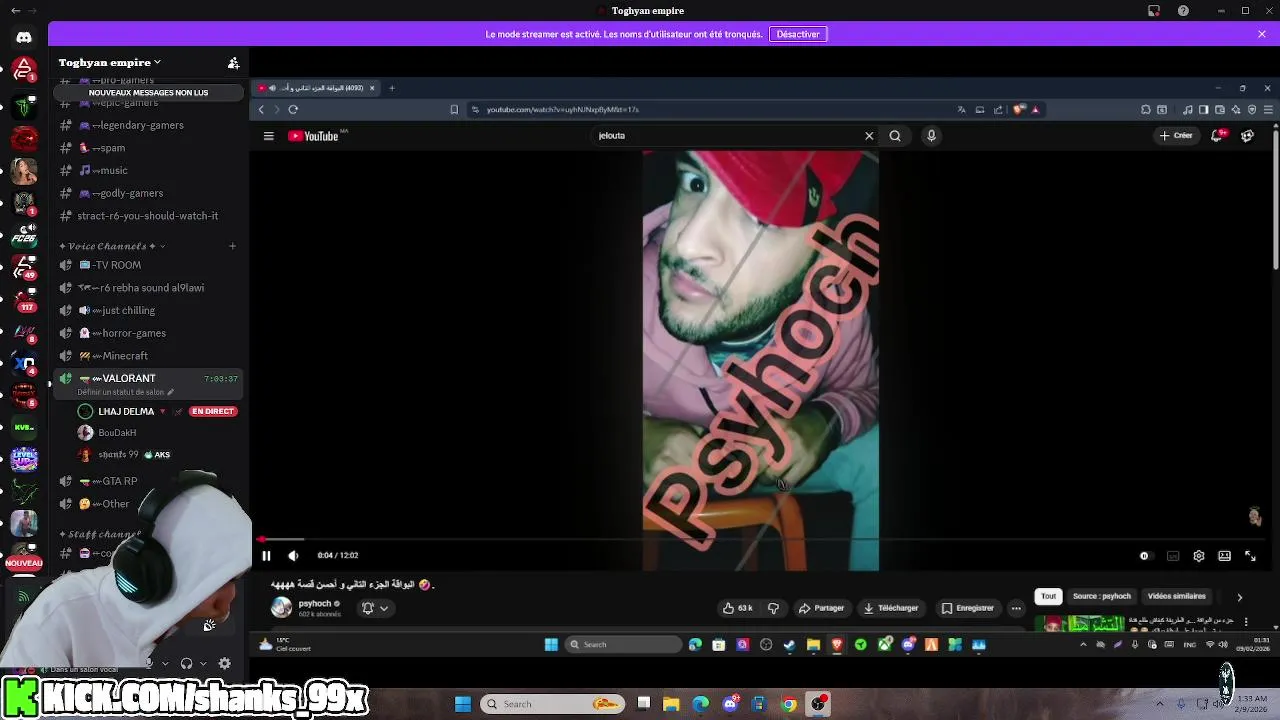
Task: Dismiss the streamer mode banner
Action: (1262, 34)
